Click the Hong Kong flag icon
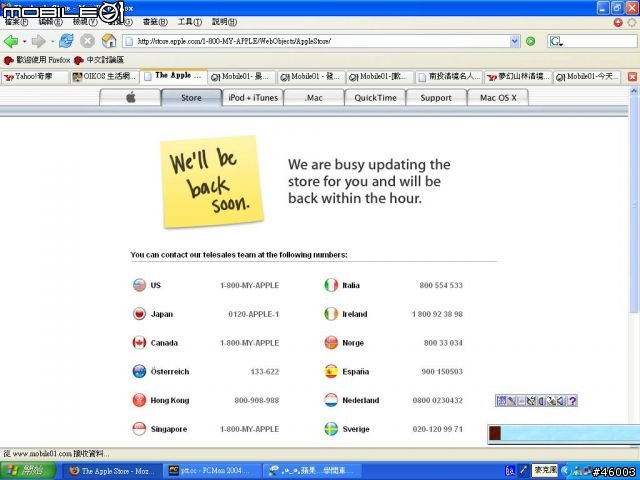The height and width of the screenshot is (480, 640). point(140,400)
